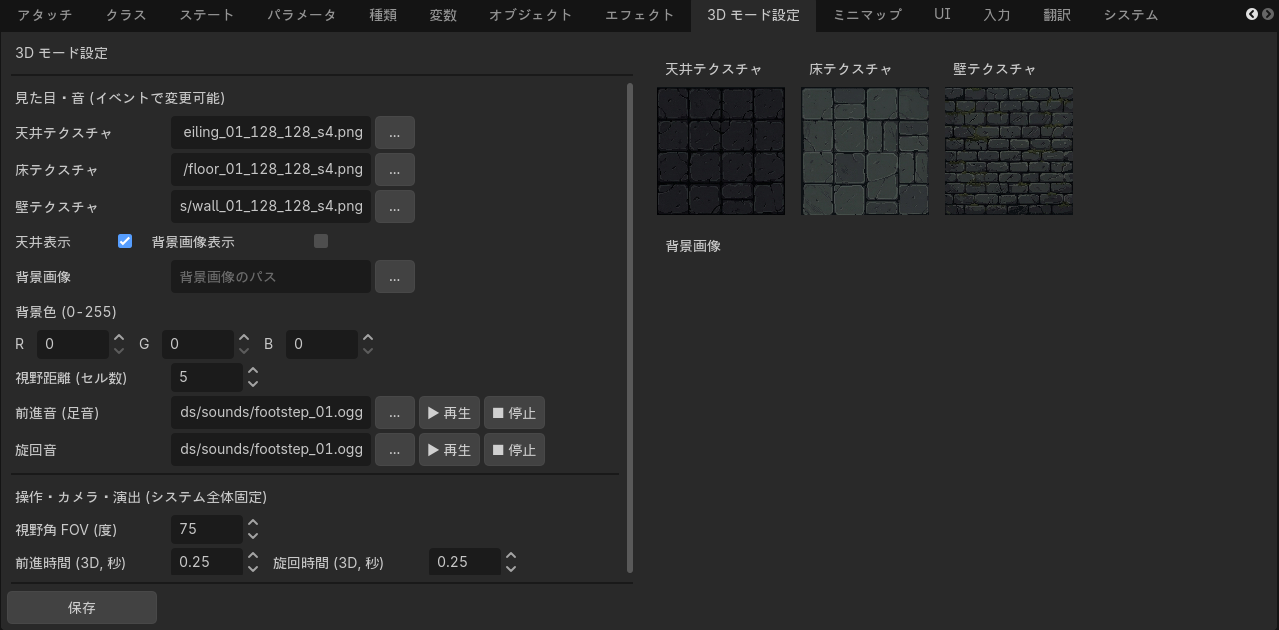Browse for the 床テクスチャ file
This screenshot has width=1279, height=630.
(395, 169)
